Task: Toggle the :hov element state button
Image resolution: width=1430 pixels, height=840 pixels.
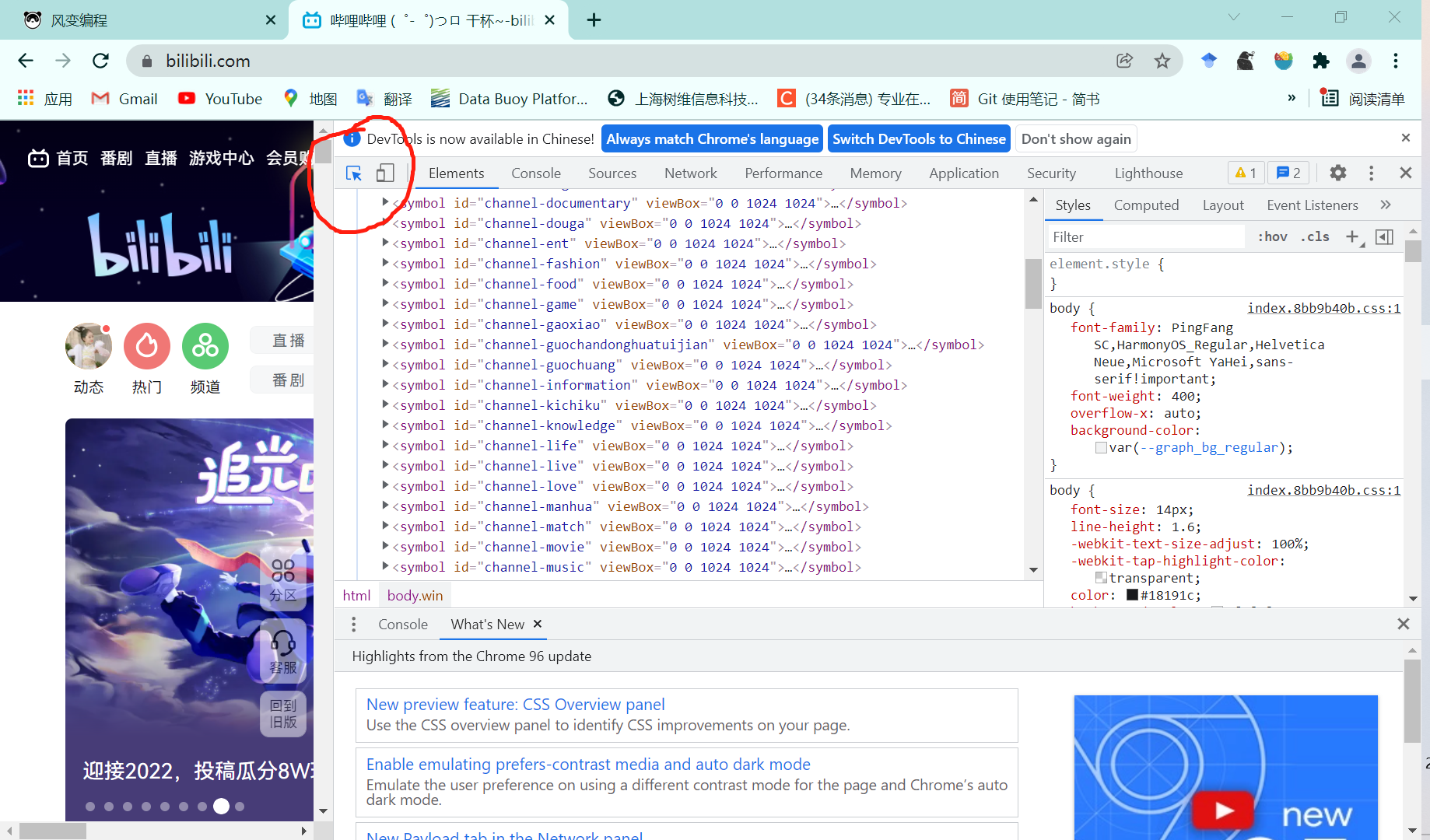Action: (x=1273, y=236)
